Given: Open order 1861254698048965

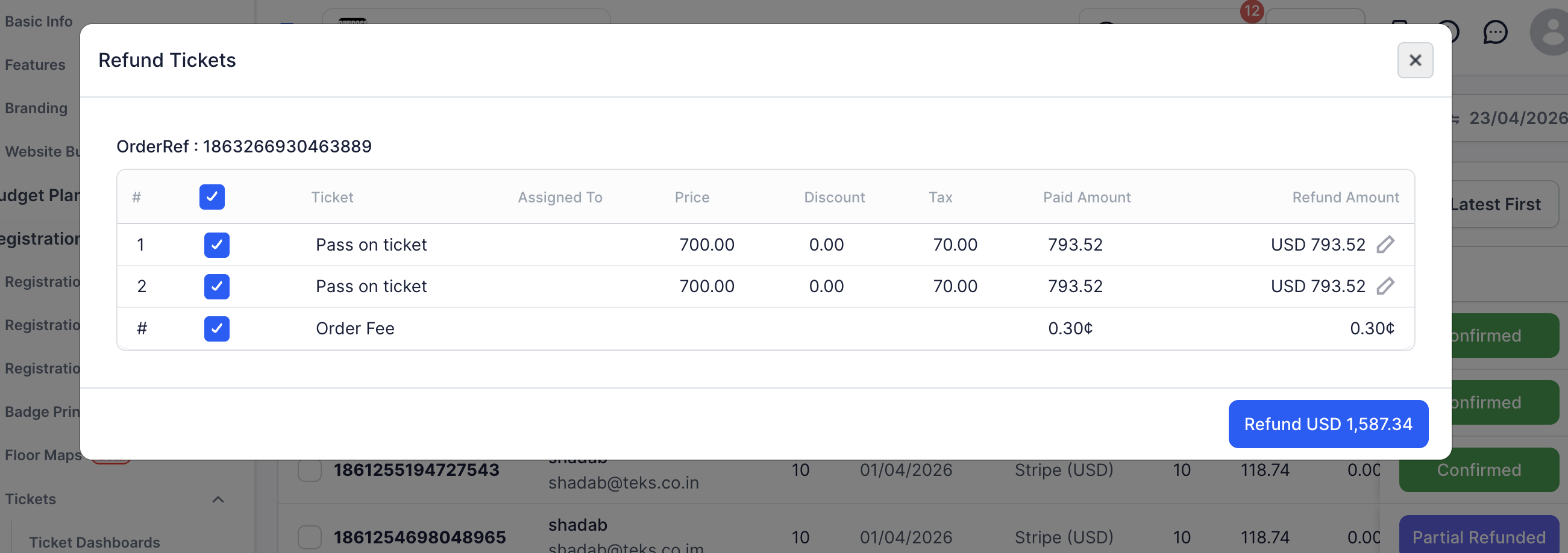Looking at the screenshot, I should (x=419, y=537).
